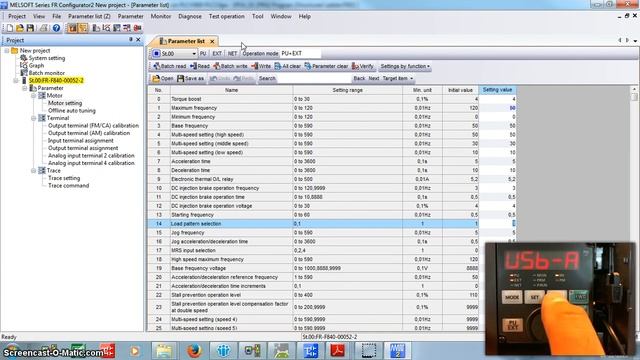640x360 pixels.
Task: Click the search text field next to Search
Action: pyautogui.click(x=313, y=78)
